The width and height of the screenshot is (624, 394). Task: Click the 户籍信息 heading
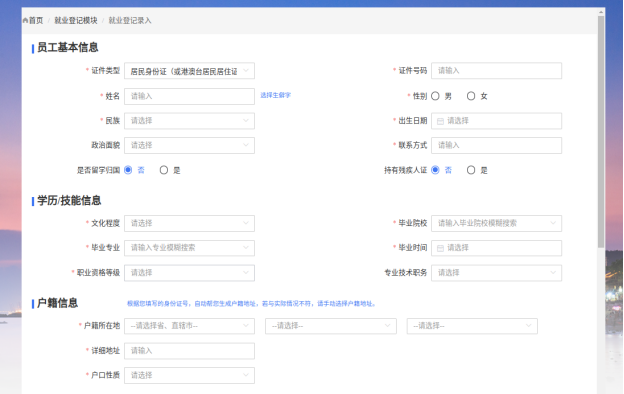tap(57, 303)
